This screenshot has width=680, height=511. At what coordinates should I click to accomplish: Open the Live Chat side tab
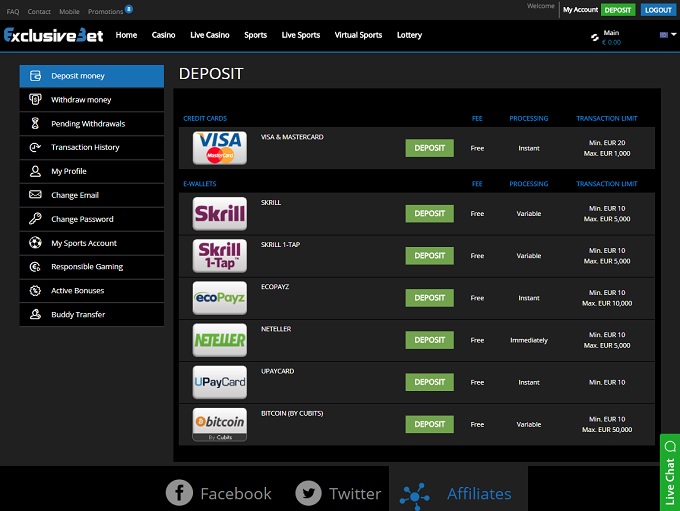(x=669, y=472)
